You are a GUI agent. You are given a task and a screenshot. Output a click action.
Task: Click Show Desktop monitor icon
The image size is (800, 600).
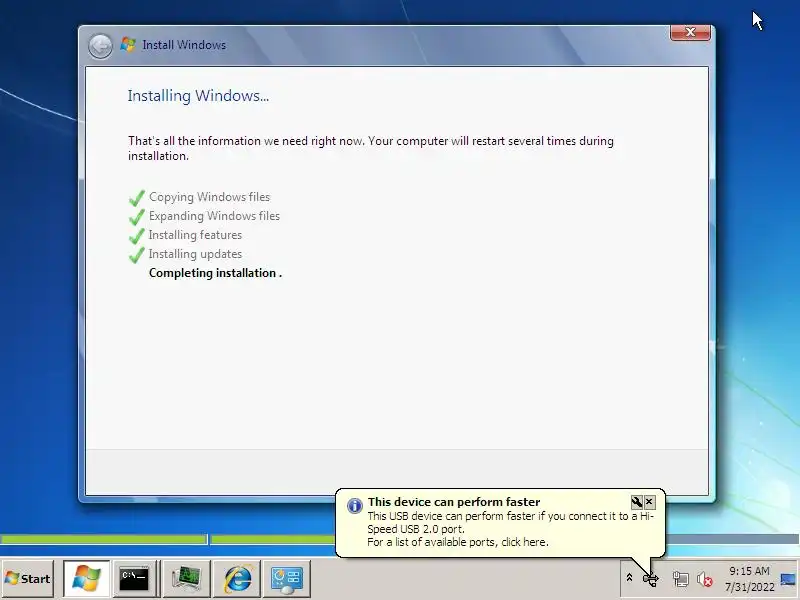pyautogui.click(x=789, y=579)
